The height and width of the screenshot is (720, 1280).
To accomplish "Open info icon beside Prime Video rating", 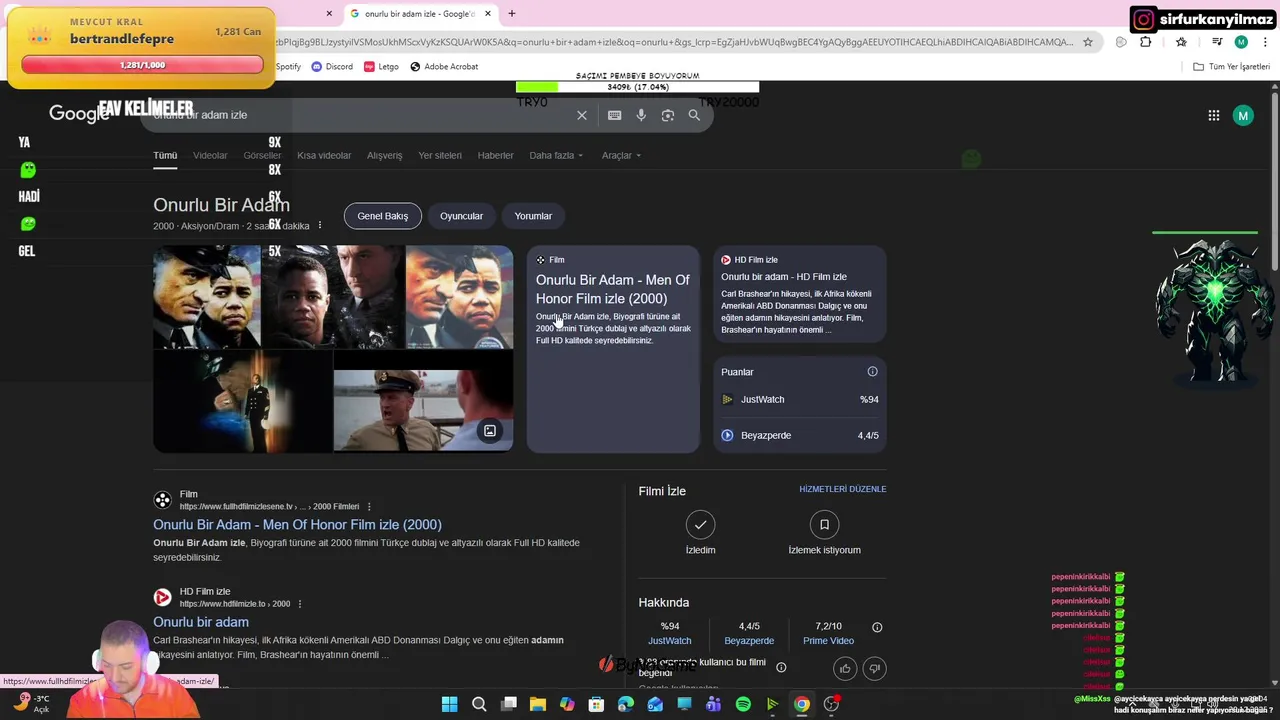I will point(877,627).
